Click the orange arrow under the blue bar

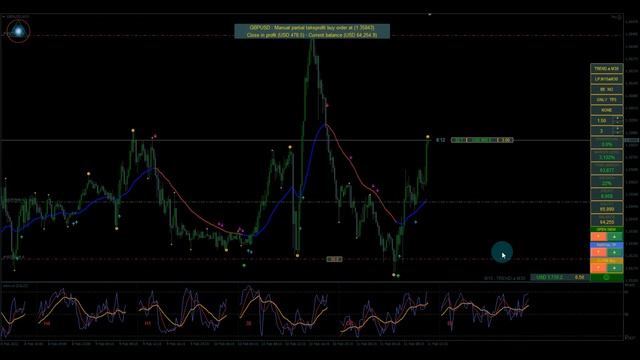tap(598, 253)
